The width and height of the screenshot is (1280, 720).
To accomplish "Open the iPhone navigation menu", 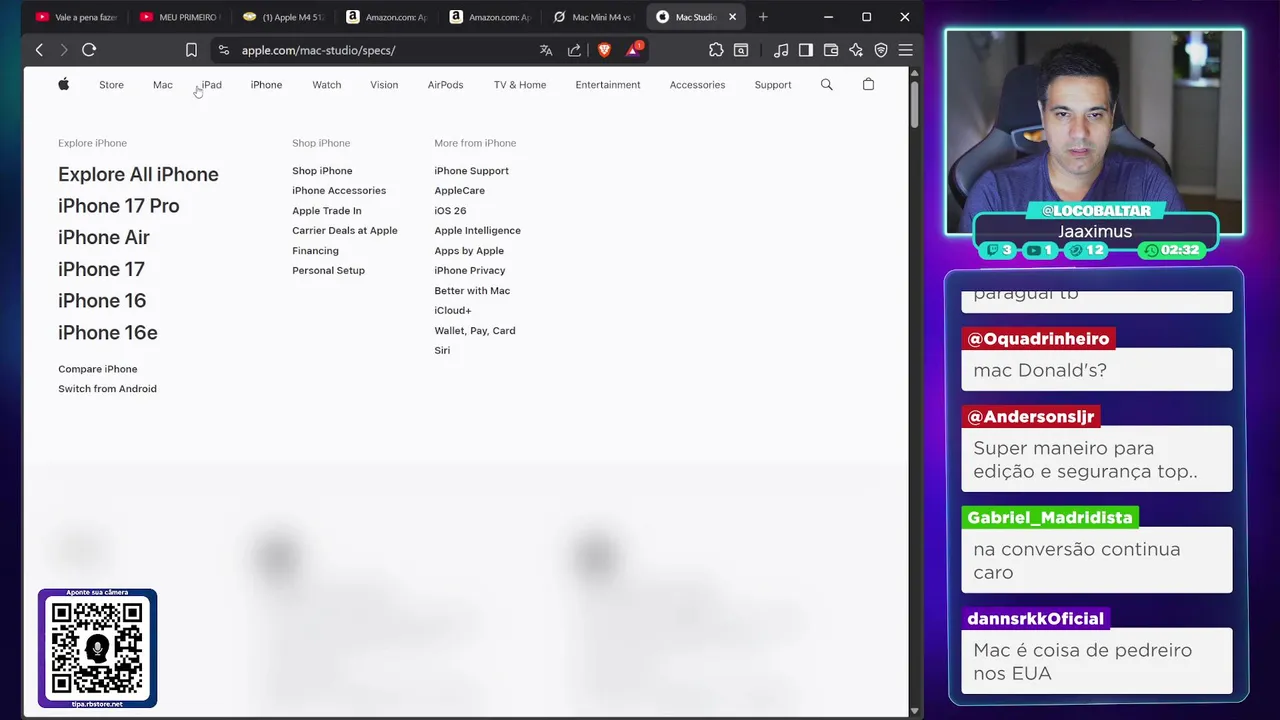I will coord(266,85).
